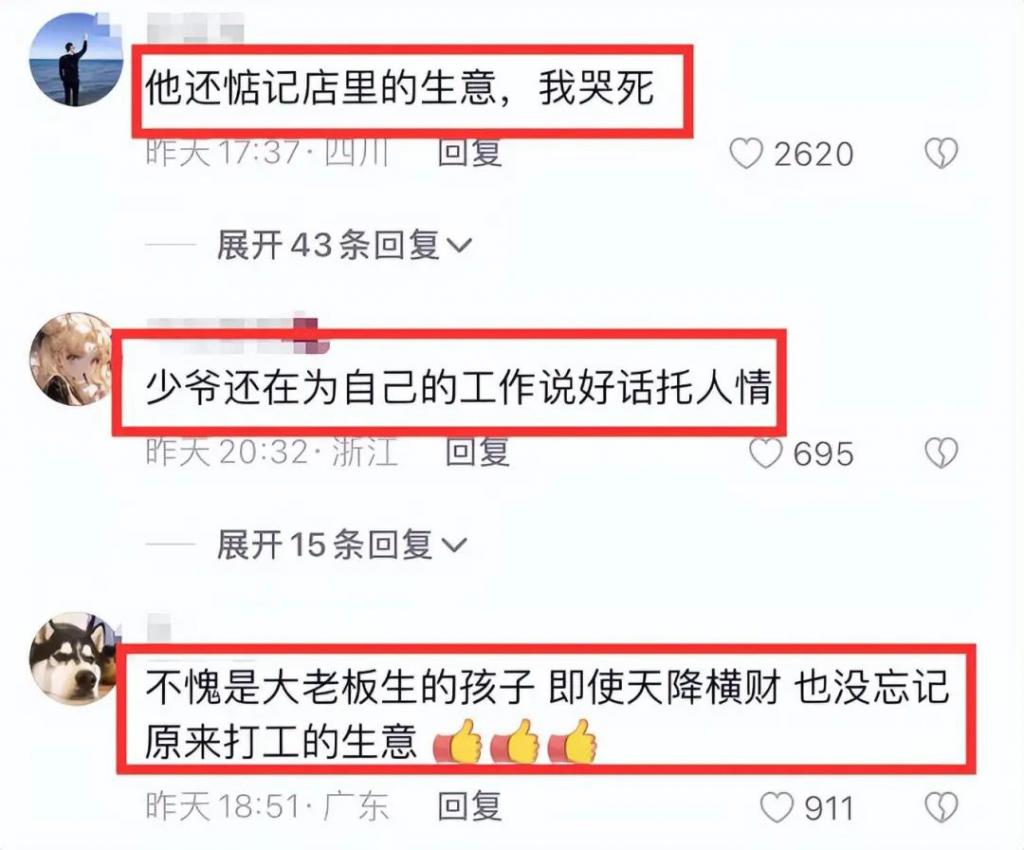Click the chevron next to 展开43条回复
The height and width of the screenshot is (850, 1024).
click(x=458, y=247)
